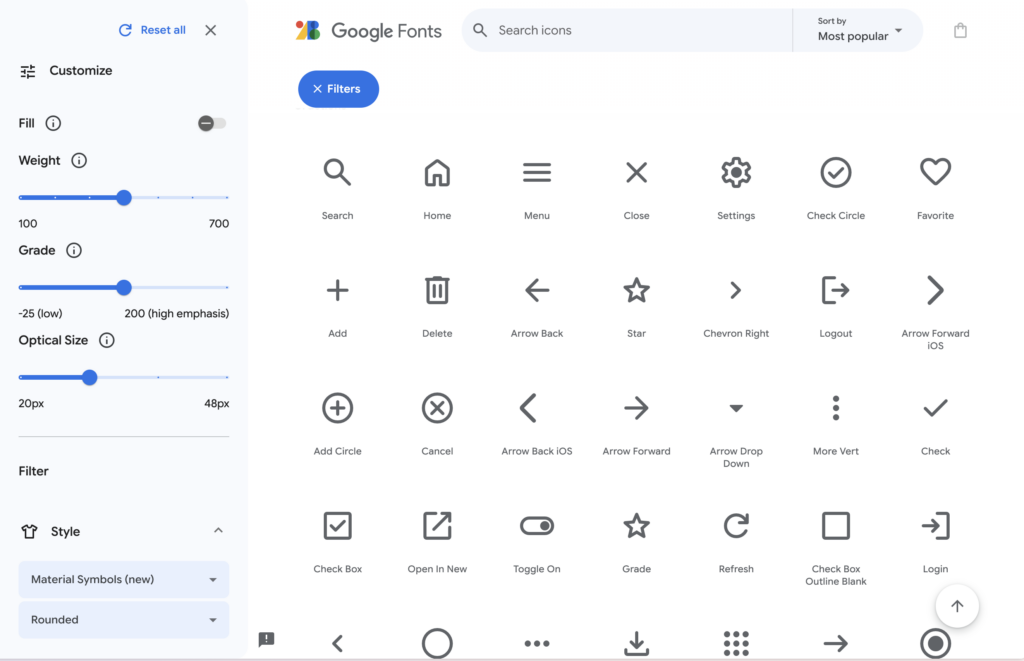
Task: Open the Open In New icon tile
Action: (437, 526)
